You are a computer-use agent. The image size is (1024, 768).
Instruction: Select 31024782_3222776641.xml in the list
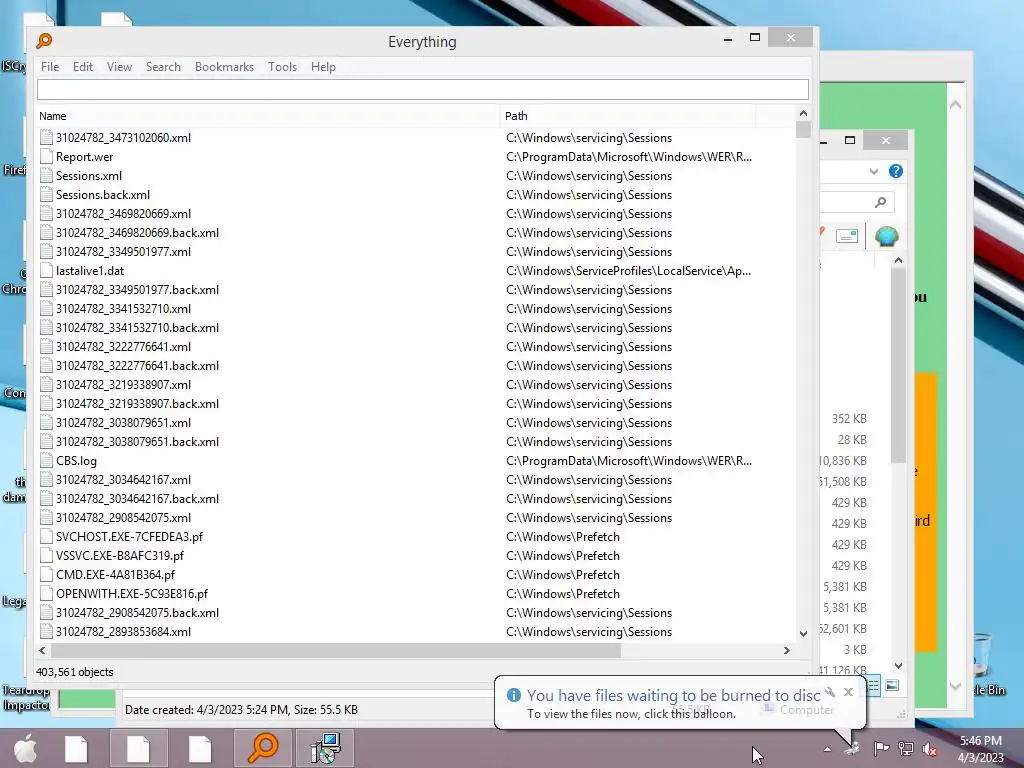click(x=416, y=347)
